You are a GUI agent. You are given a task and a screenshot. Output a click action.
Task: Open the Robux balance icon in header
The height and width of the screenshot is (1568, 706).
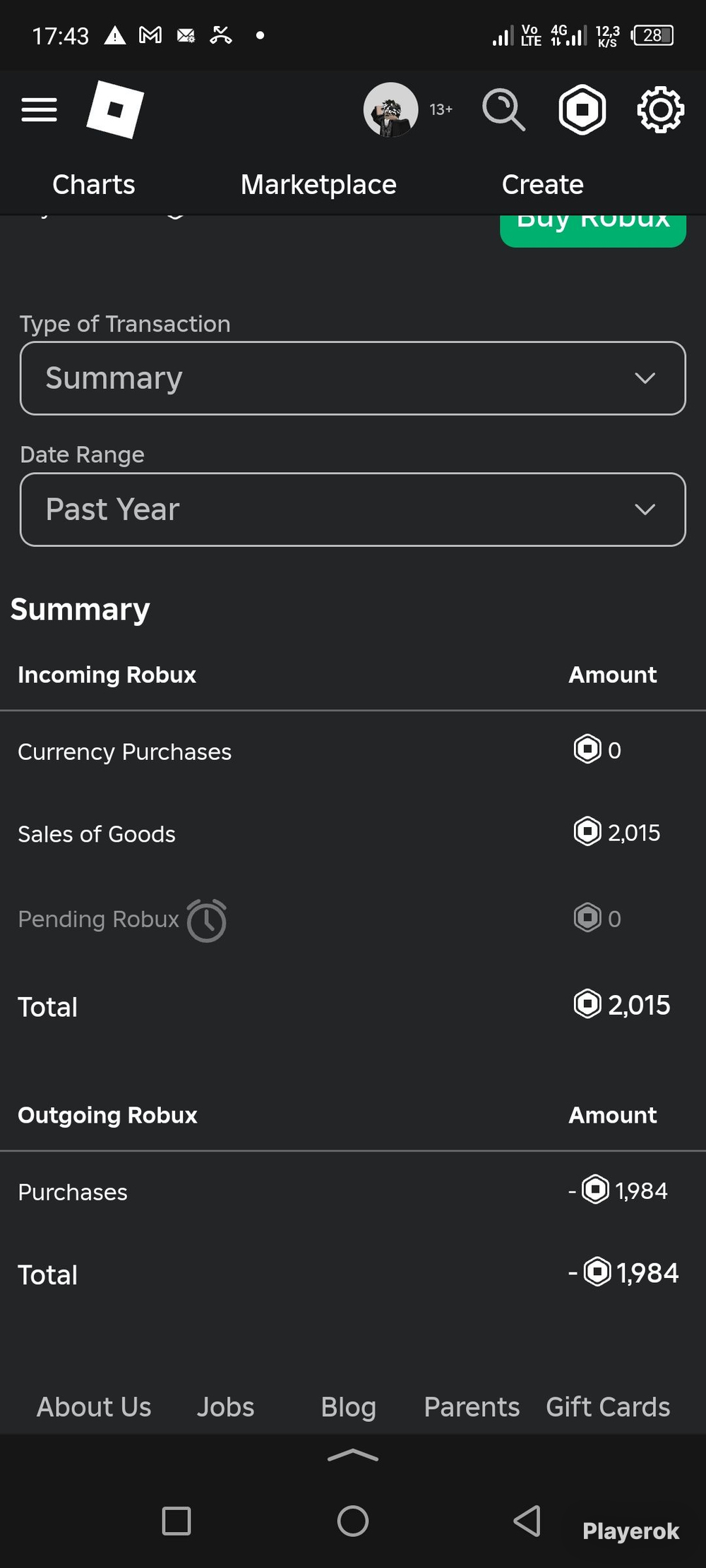[x=582, y=109]
